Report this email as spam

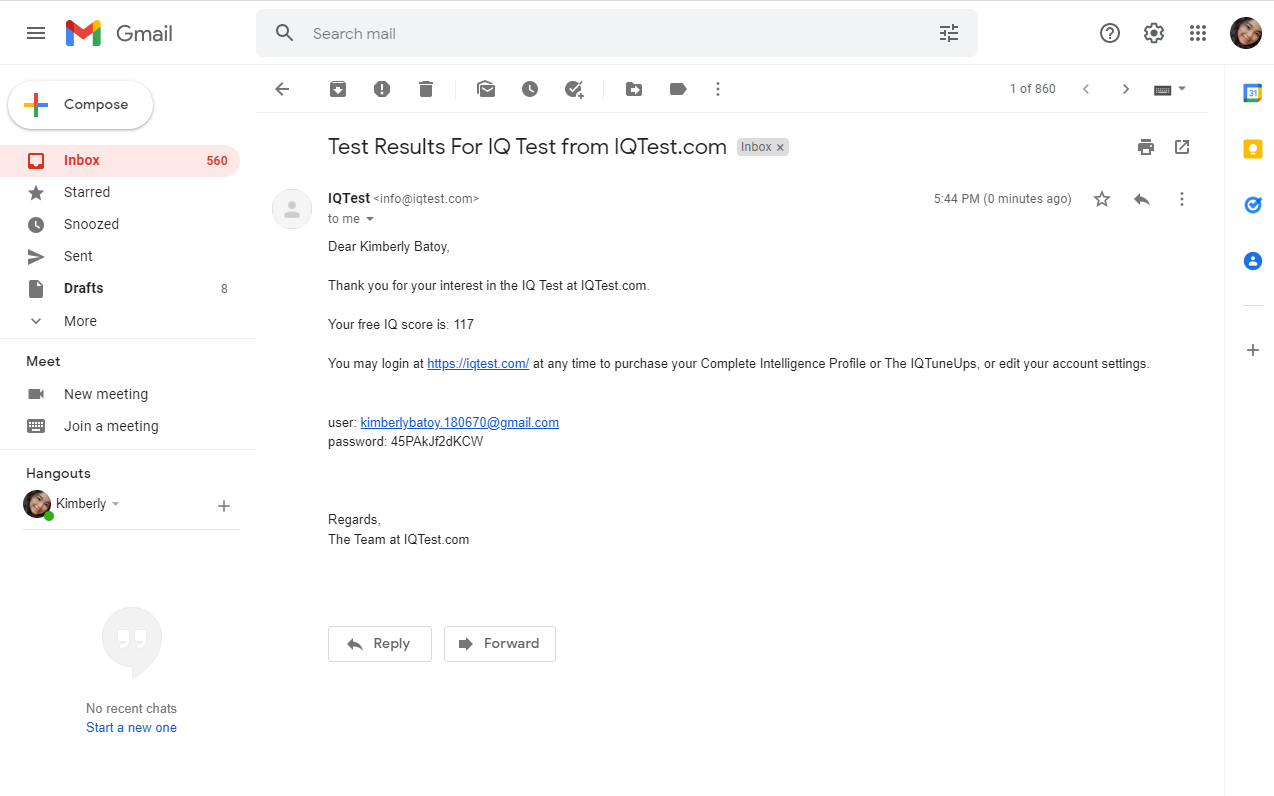click(x=381, y=89)
